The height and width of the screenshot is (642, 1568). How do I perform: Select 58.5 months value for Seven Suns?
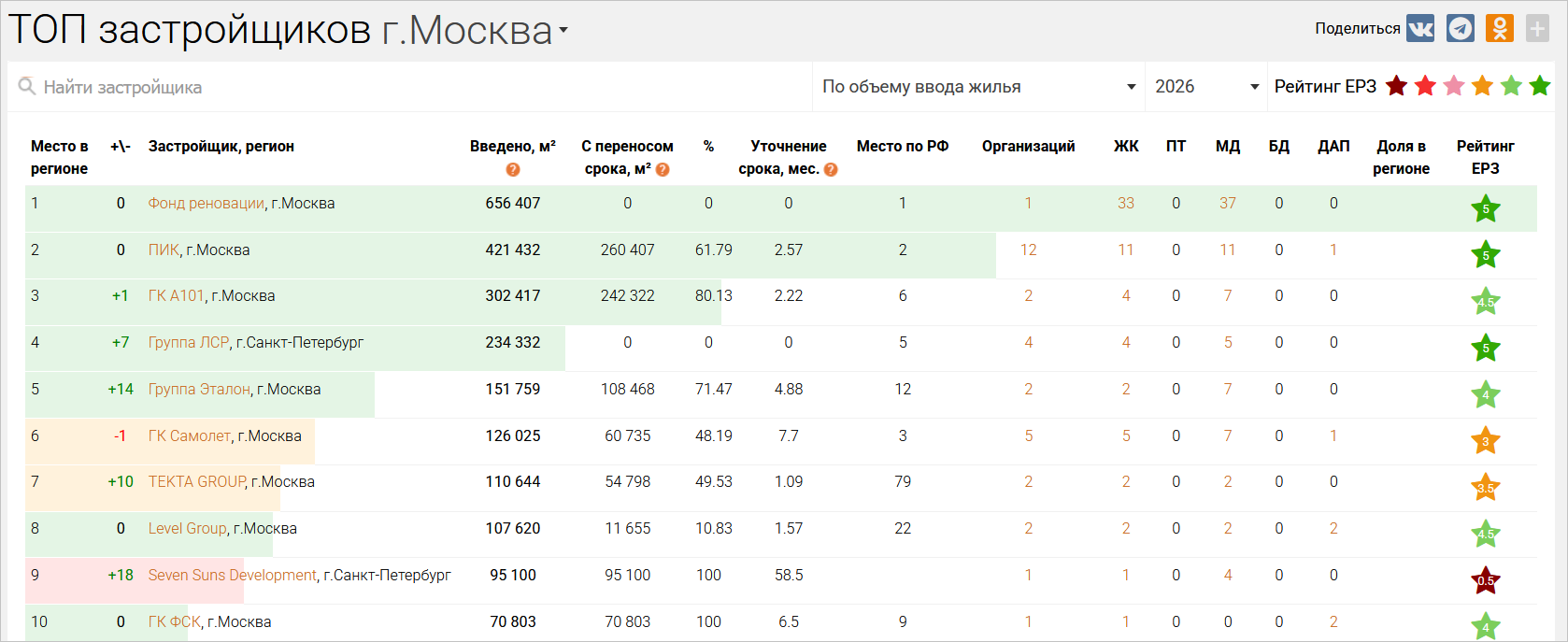[x=789, y=575]
